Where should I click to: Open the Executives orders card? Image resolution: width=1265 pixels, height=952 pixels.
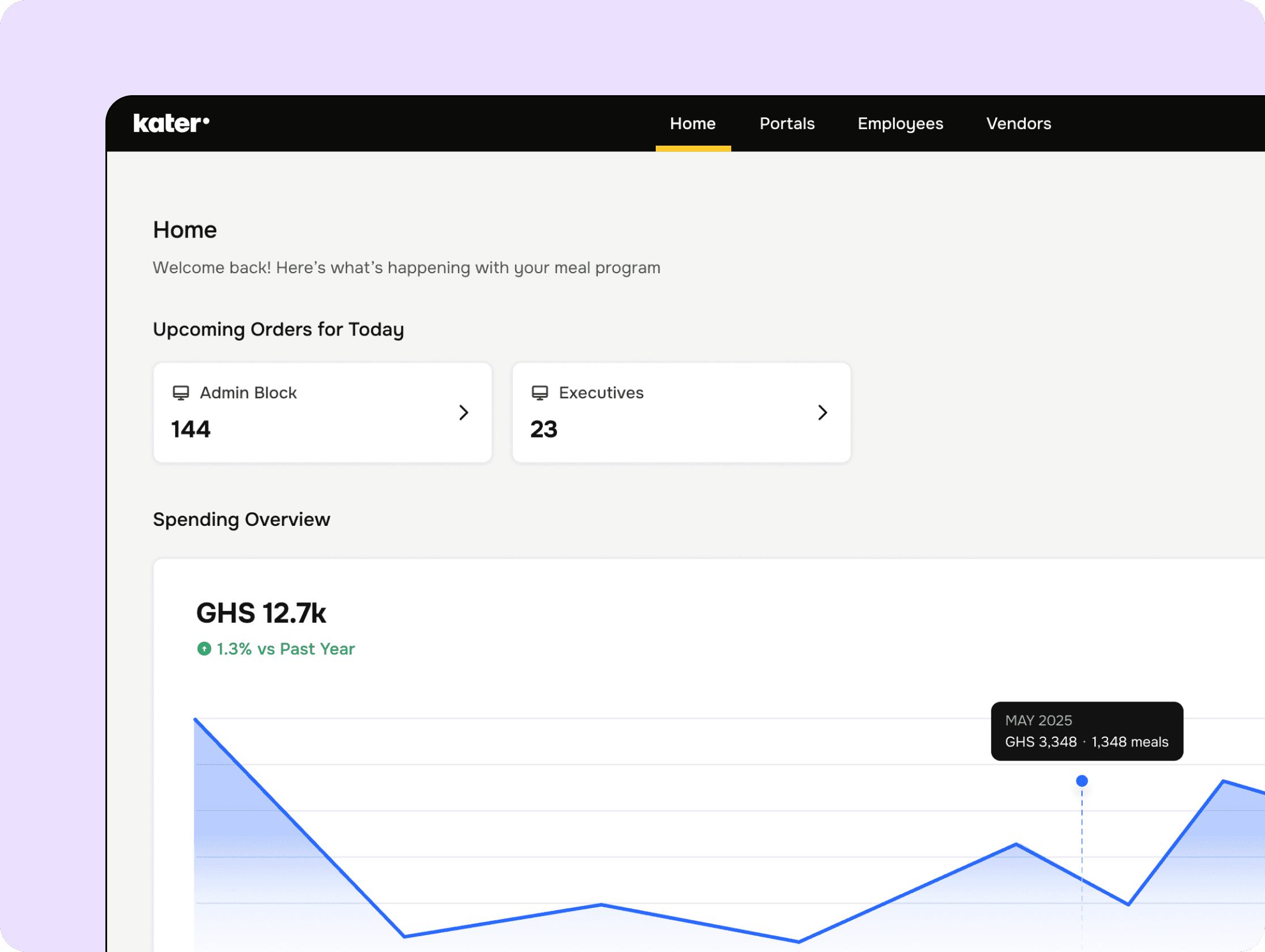click(x=681, y=412)
